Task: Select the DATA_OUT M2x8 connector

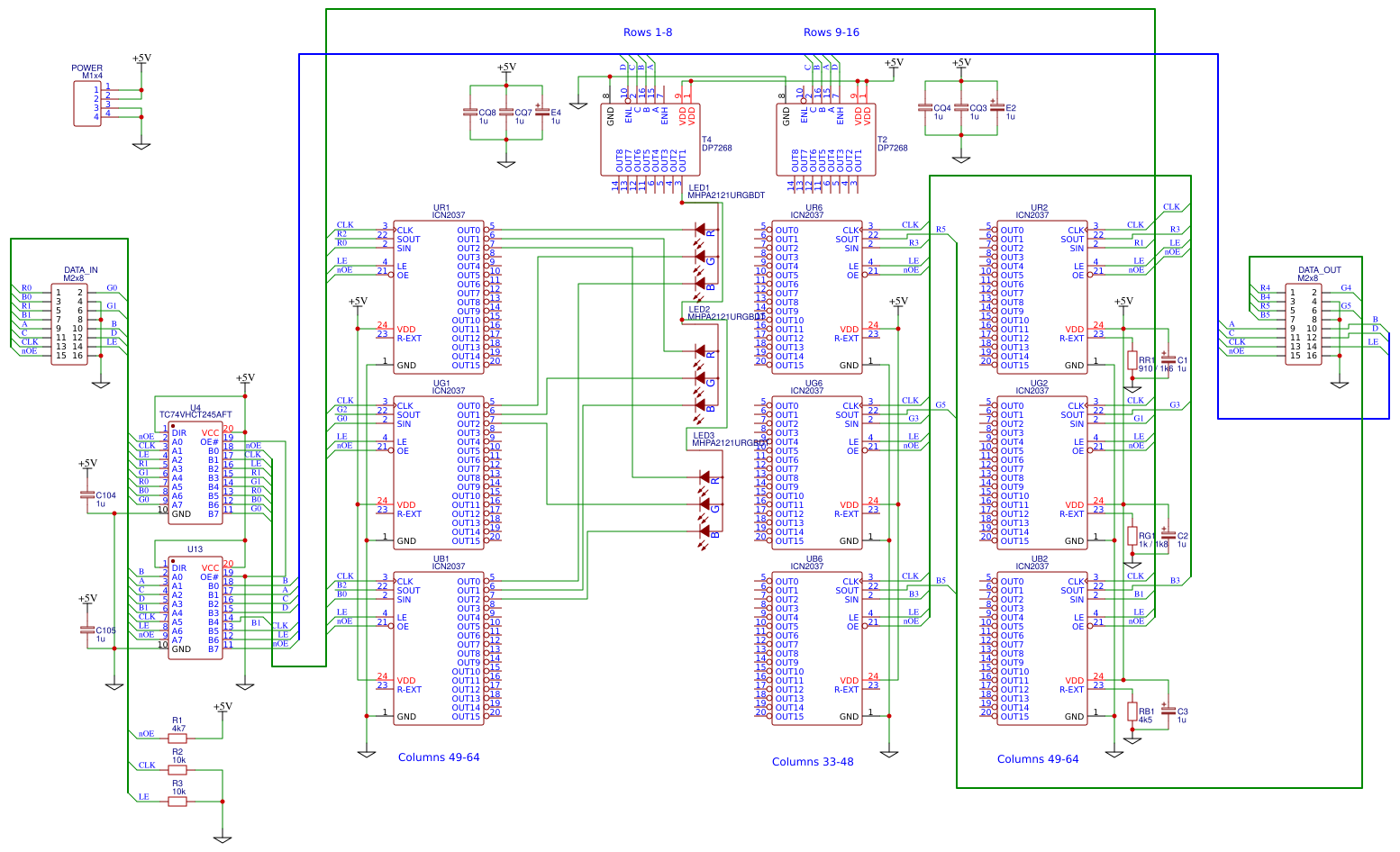Action: (1305, 324)
